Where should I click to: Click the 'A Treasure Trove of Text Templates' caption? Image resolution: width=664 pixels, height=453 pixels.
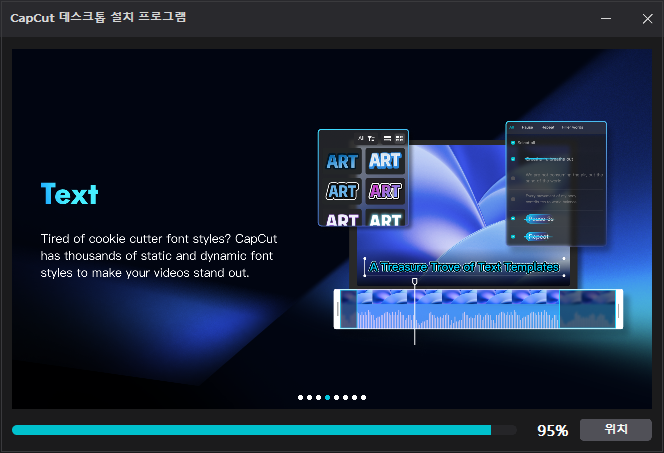(x=464, y=267)
